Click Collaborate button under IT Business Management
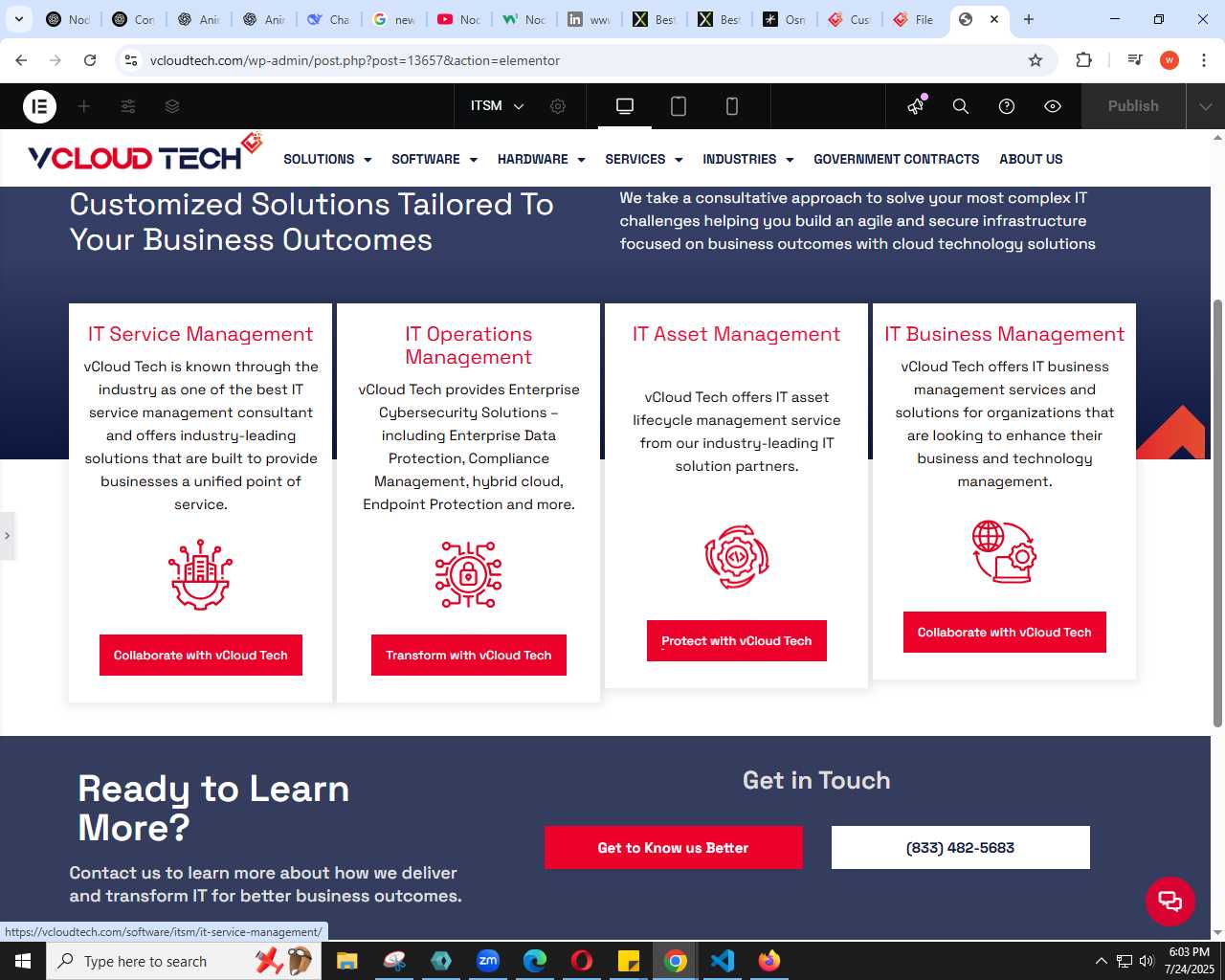1225x980 pixels. click(1005, 633)
